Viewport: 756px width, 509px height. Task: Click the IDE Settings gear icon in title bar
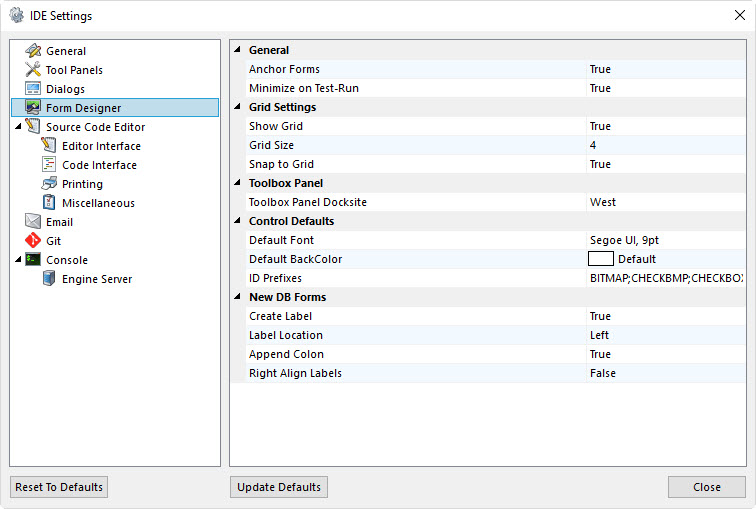click(x=17, y=15)
